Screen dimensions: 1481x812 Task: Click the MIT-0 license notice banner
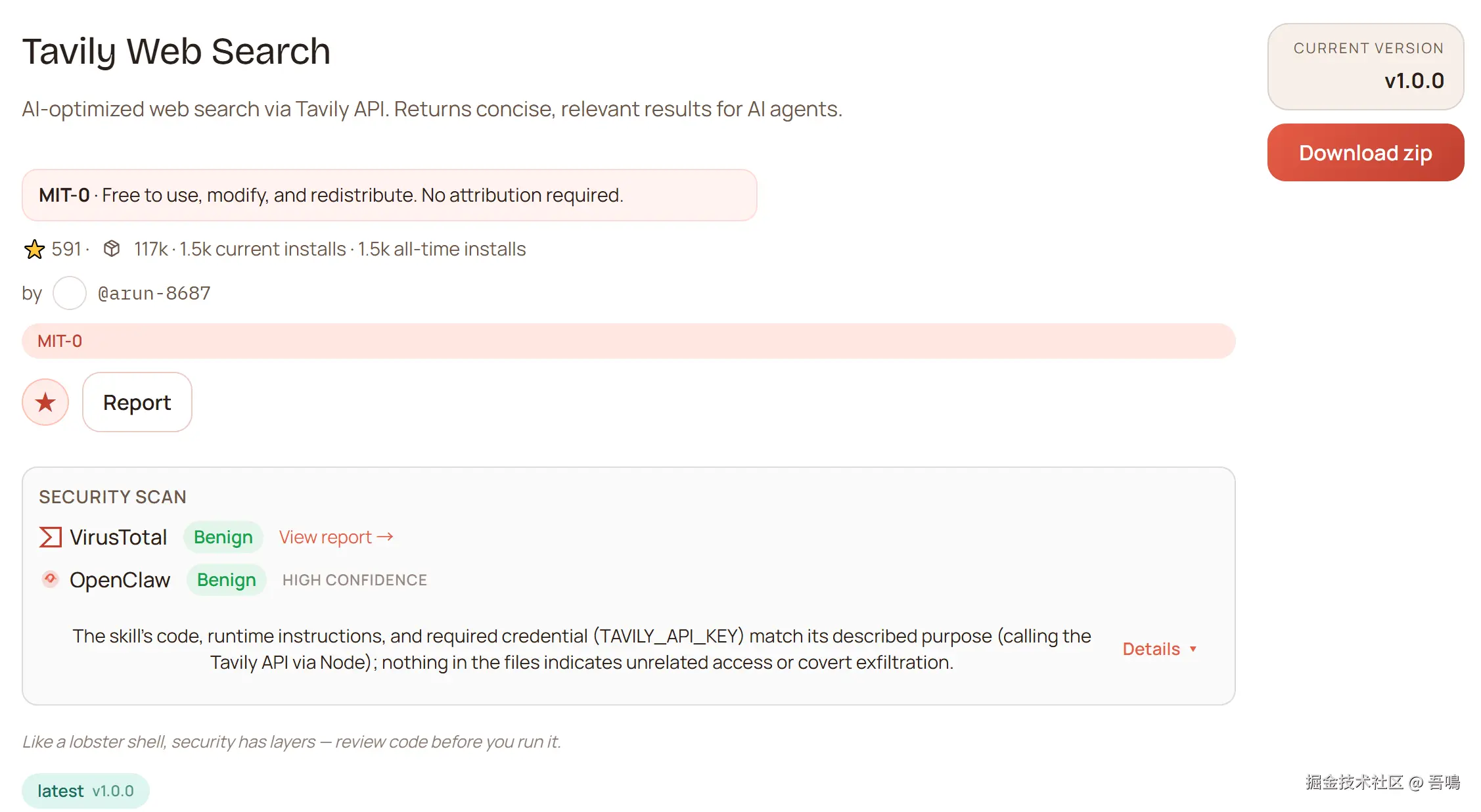[x=389, y=195]
